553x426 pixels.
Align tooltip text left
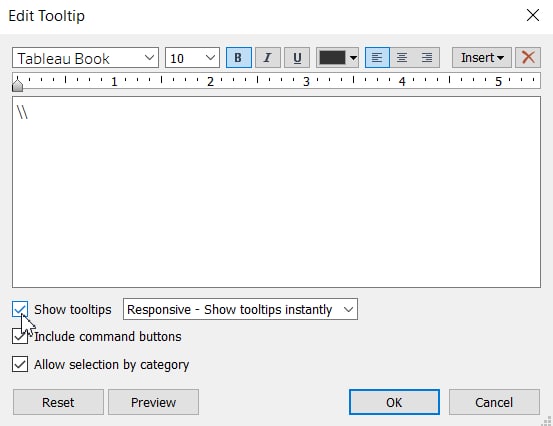coord(377,57)
